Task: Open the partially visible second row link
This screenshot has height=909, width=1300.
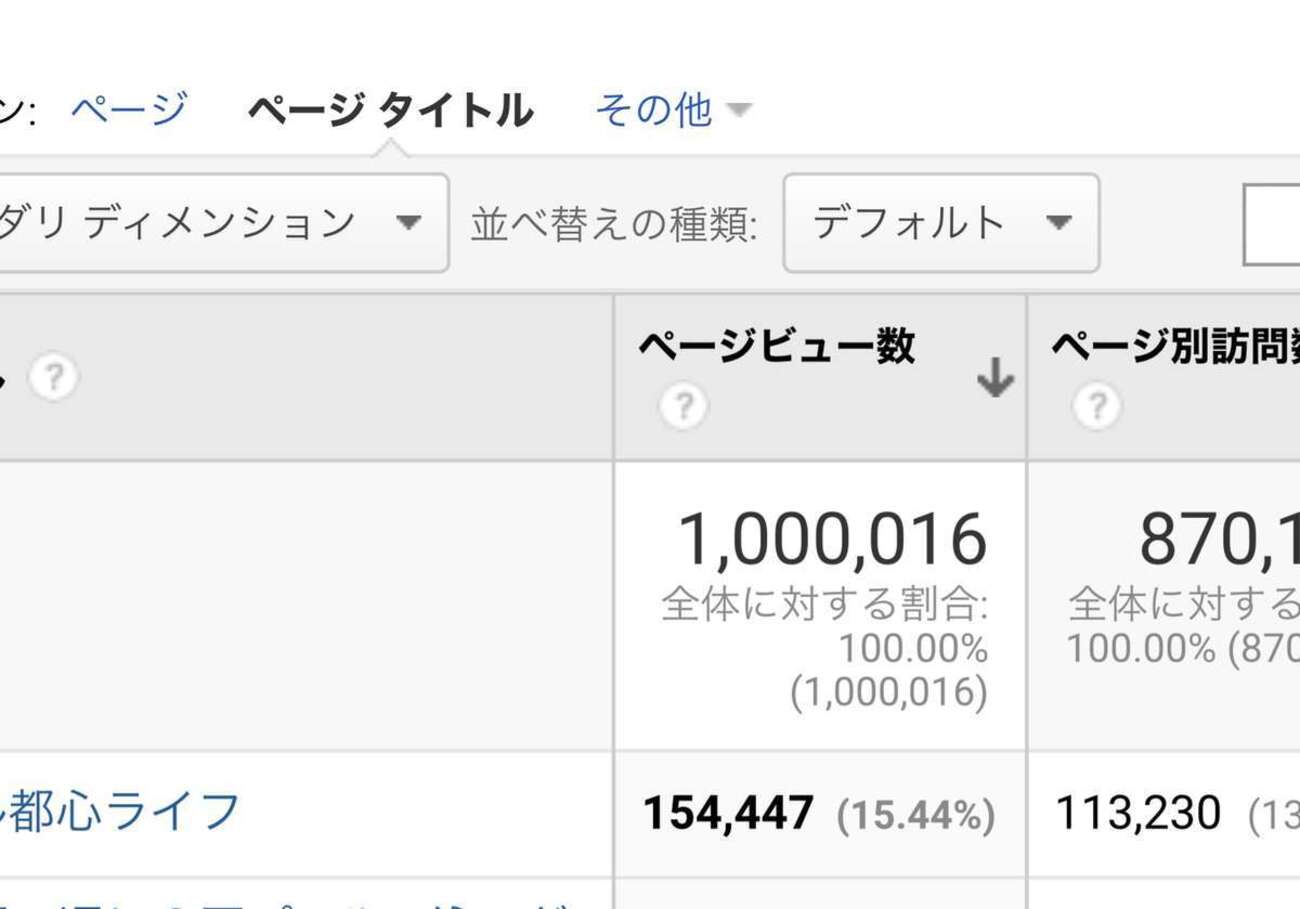Action: coord(300,899)
